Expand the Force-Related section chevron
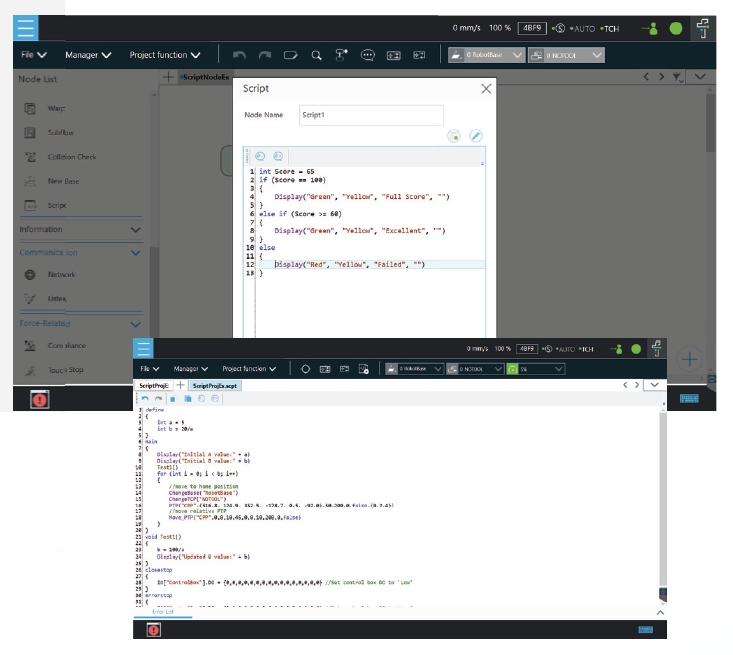Screen dimensions: 733x655 [x=136, y=324]
